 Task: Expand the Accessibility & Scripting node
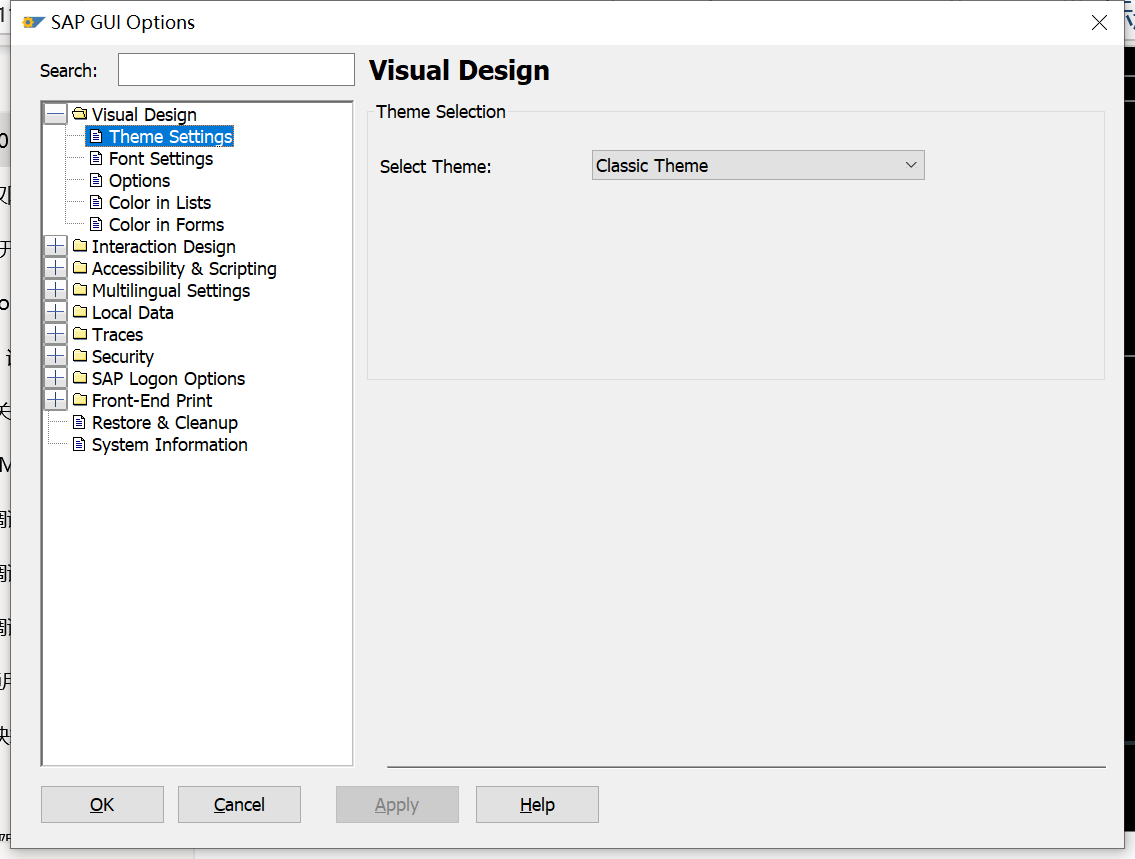pyautogui.click(x=56, y=268)
